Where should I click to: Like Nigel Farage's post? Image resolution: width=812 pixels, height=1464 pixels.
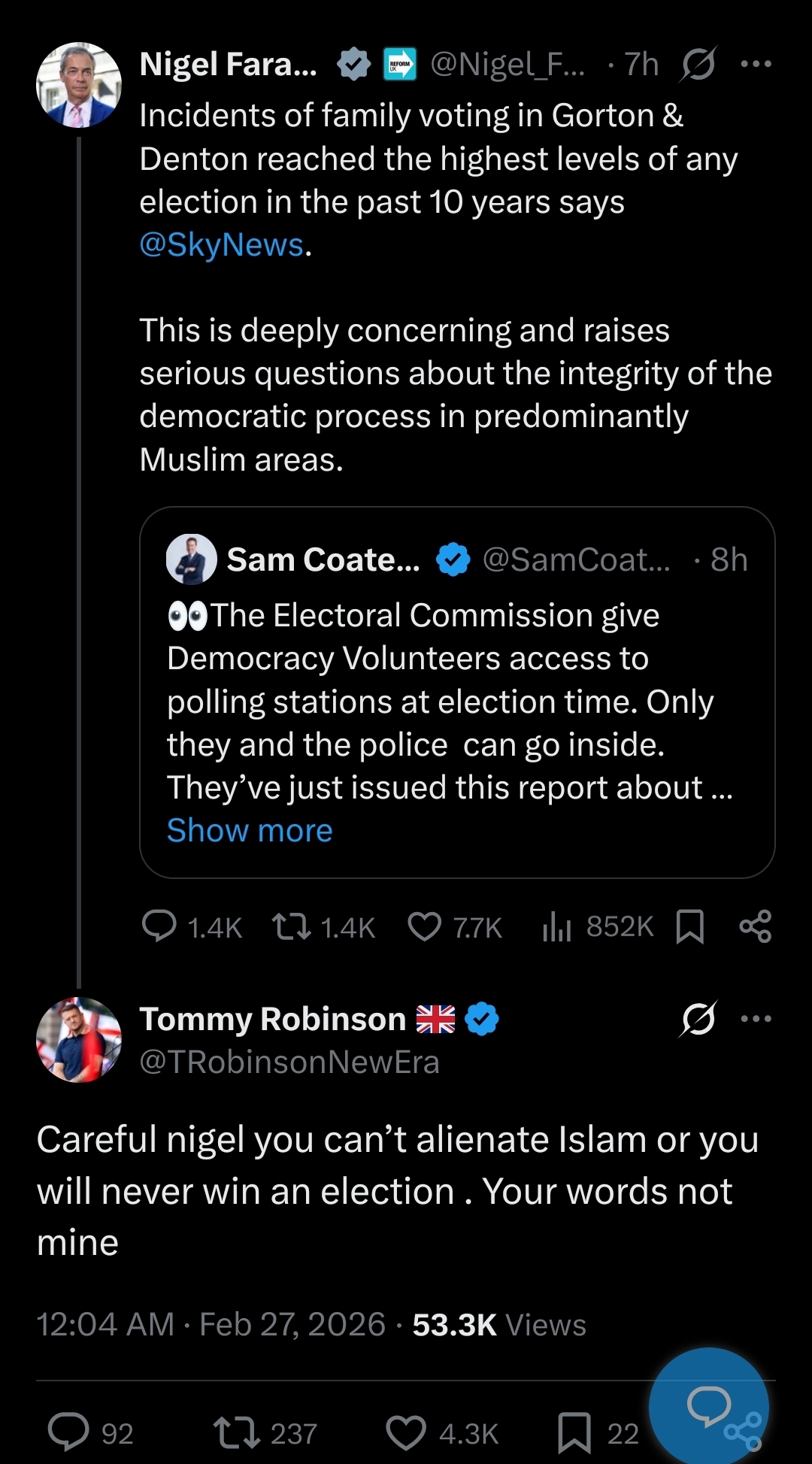[x=425, y=926]
